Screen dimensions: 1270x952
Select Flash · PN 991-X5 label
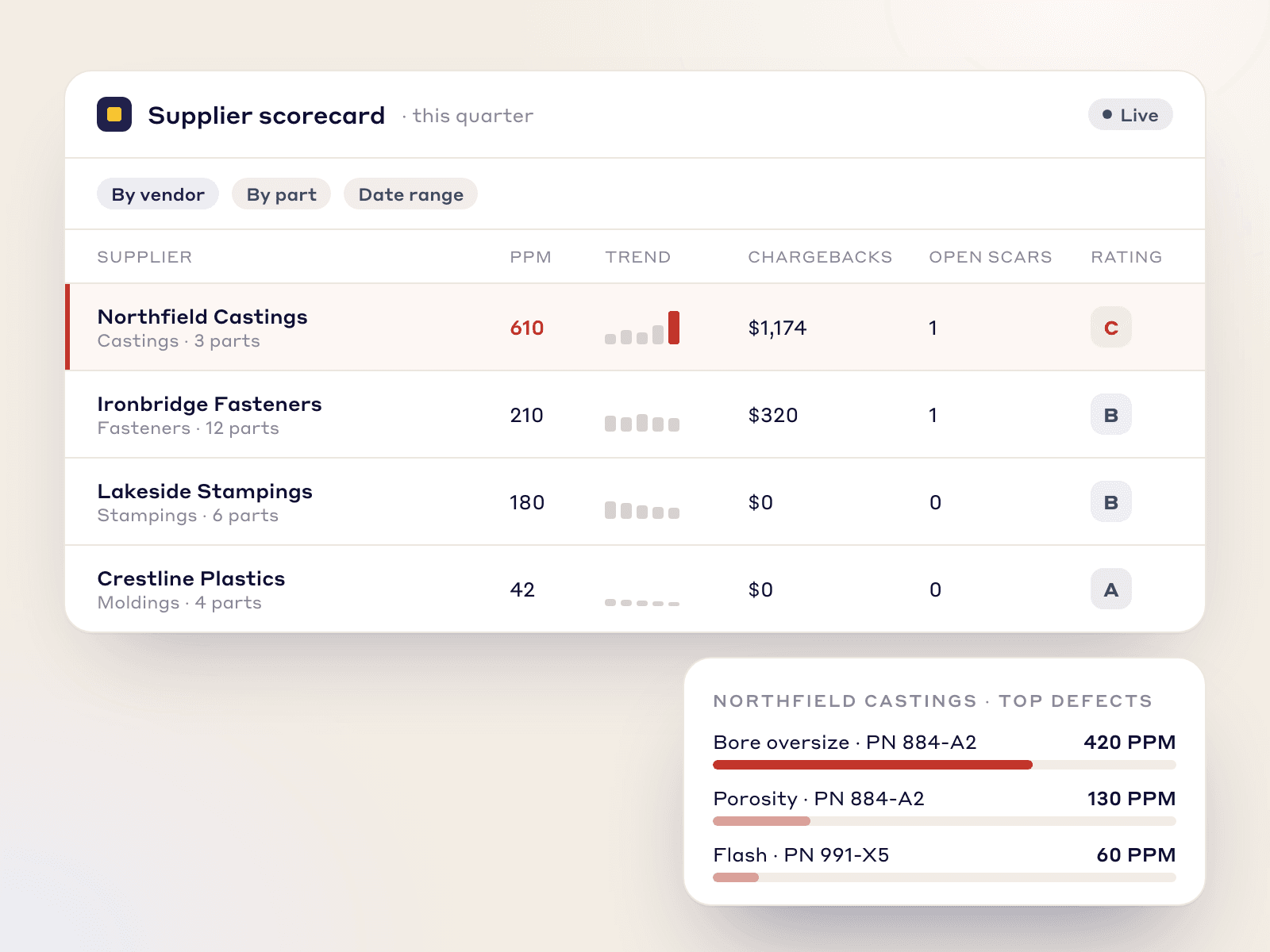[801, 855]
